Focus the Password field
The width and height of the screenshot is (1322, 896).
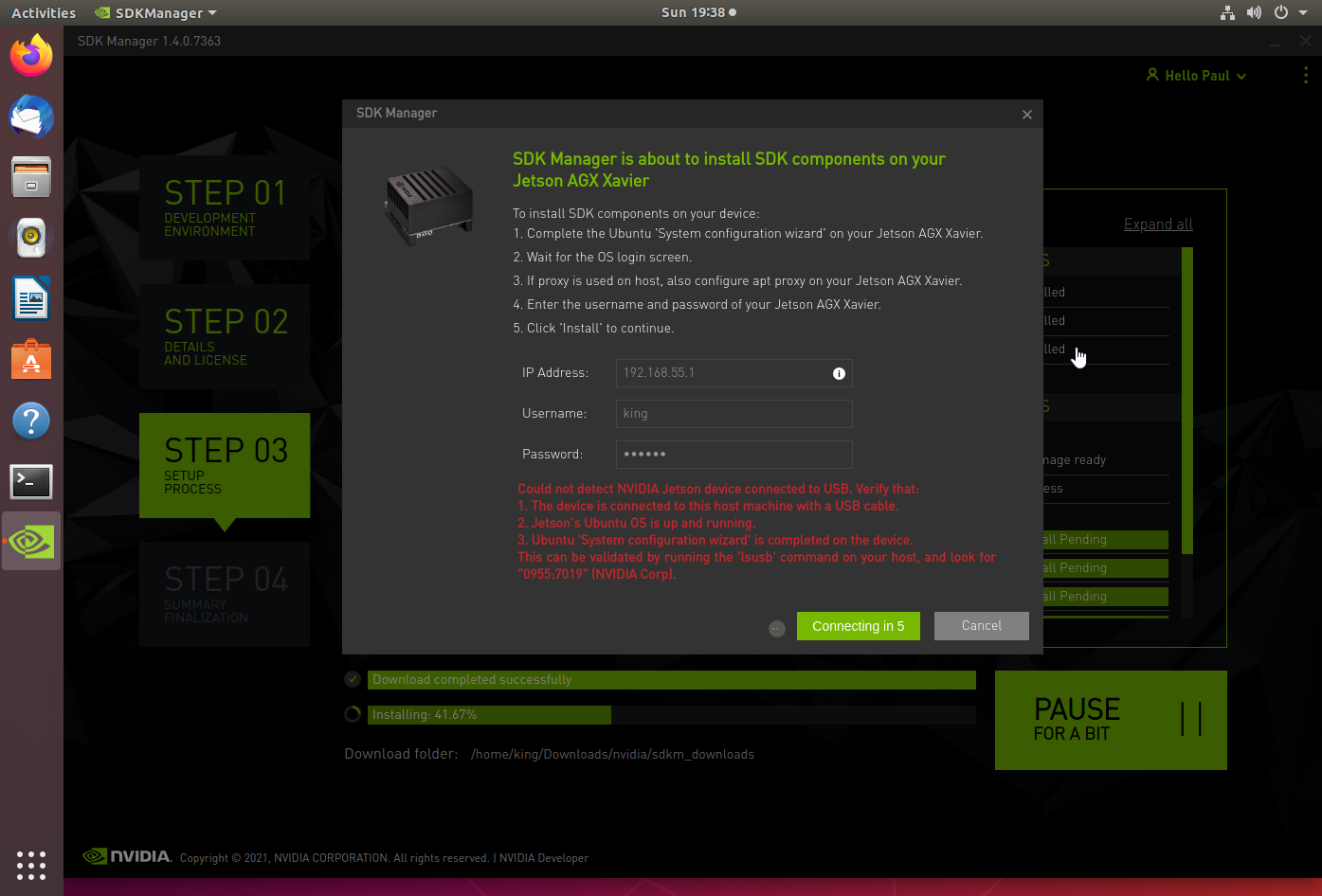[734, 455]
